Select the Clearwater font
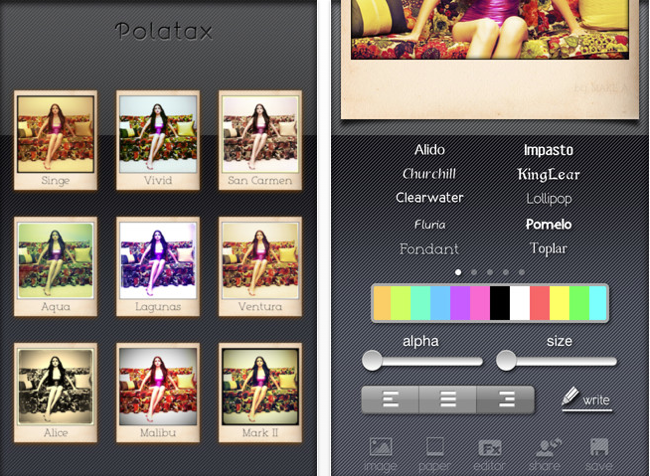 429,197
